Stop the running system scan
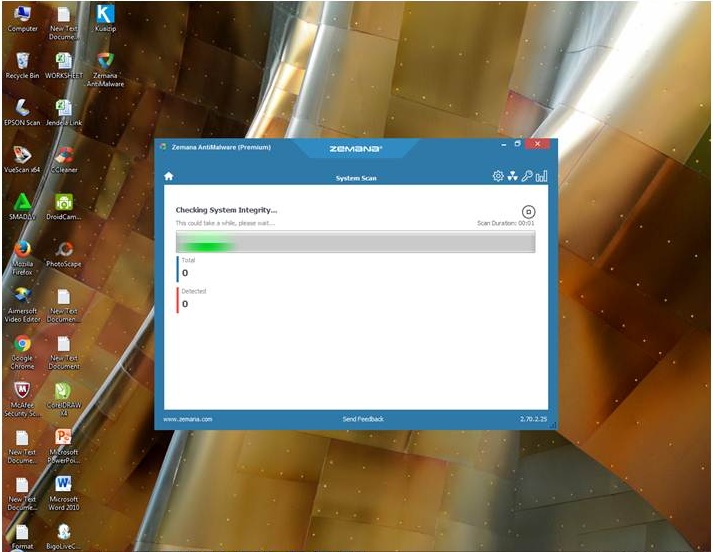Screen dimensions: 713x552 [x=528, y=212]
